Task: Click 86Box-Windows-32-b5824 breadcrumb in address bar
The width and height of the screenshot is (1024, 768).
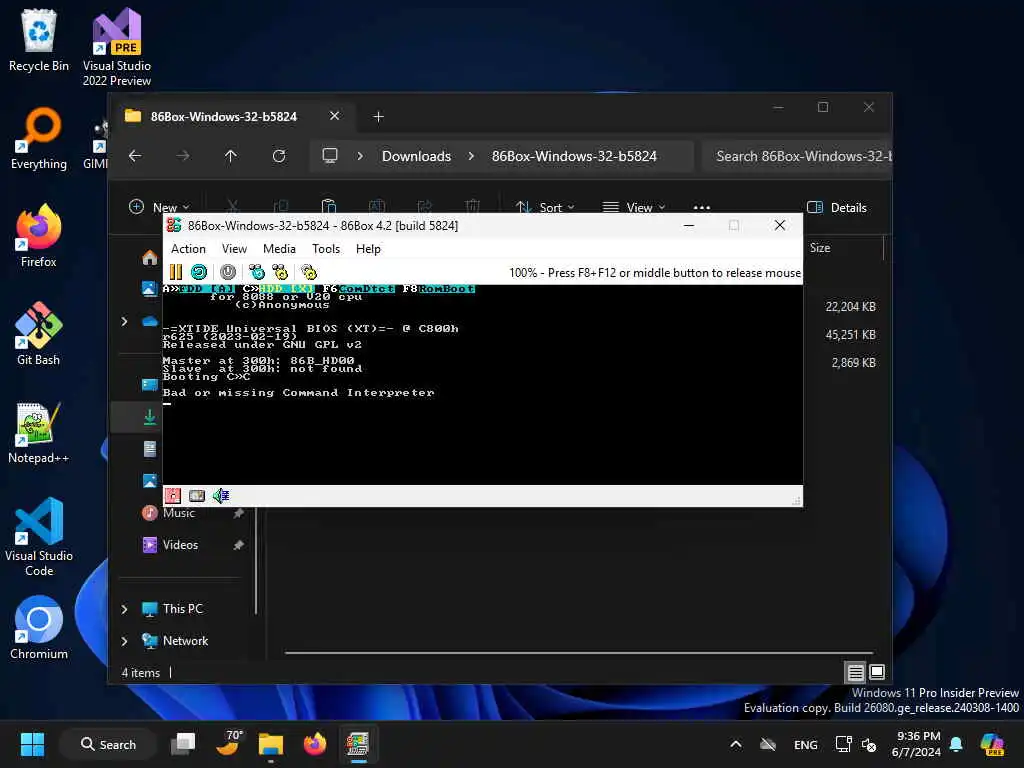Action: pos(574,156)
